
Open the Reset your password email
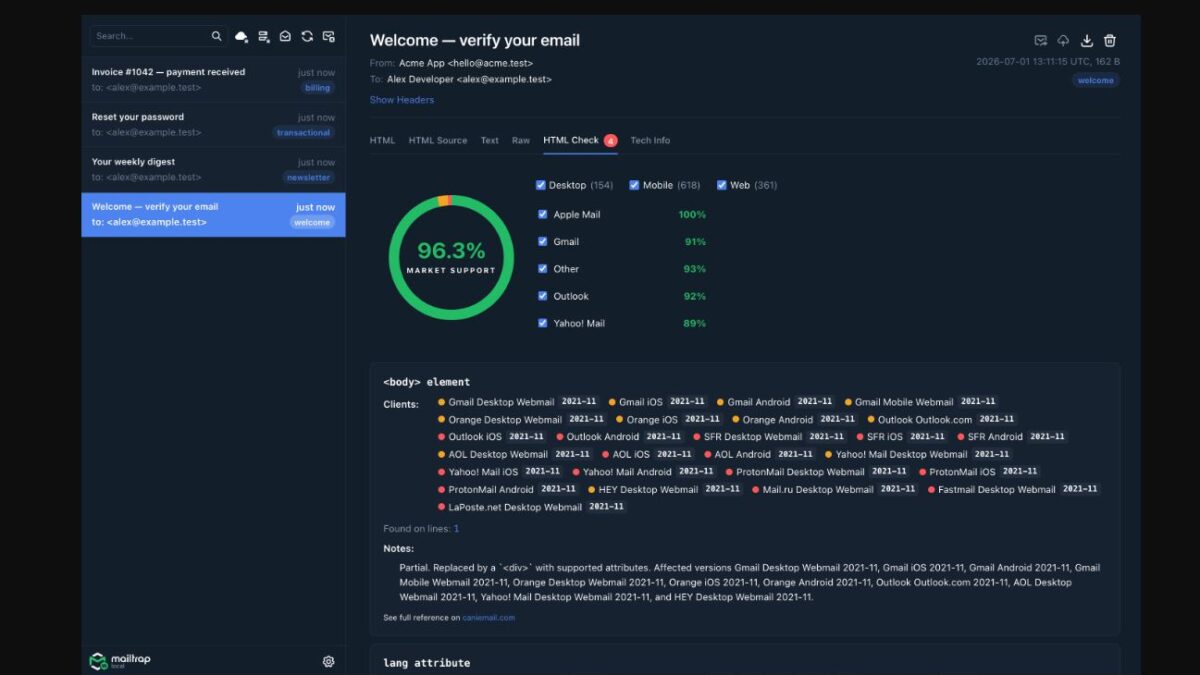pos(213,125)
